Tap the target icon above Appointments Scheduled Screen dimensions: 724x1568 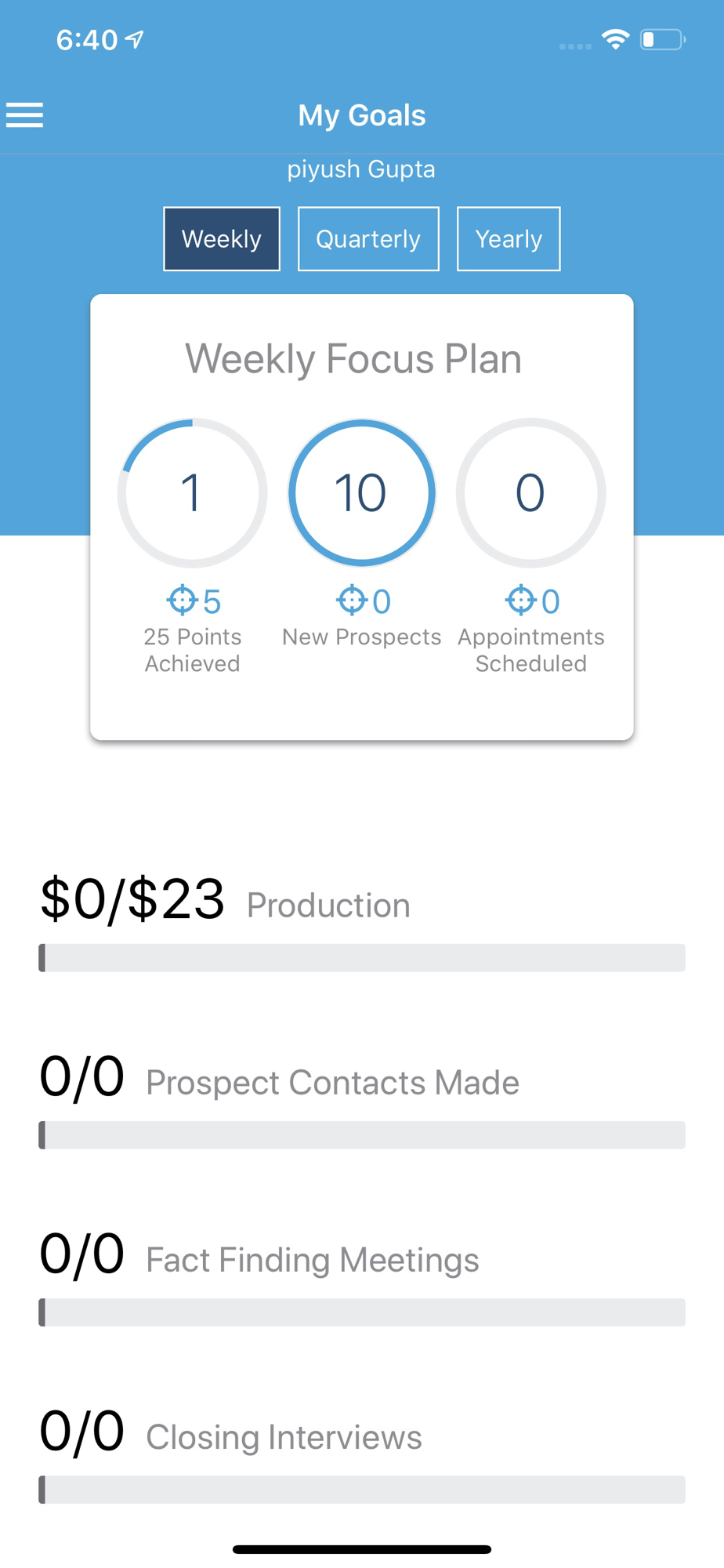click(520, 601)
